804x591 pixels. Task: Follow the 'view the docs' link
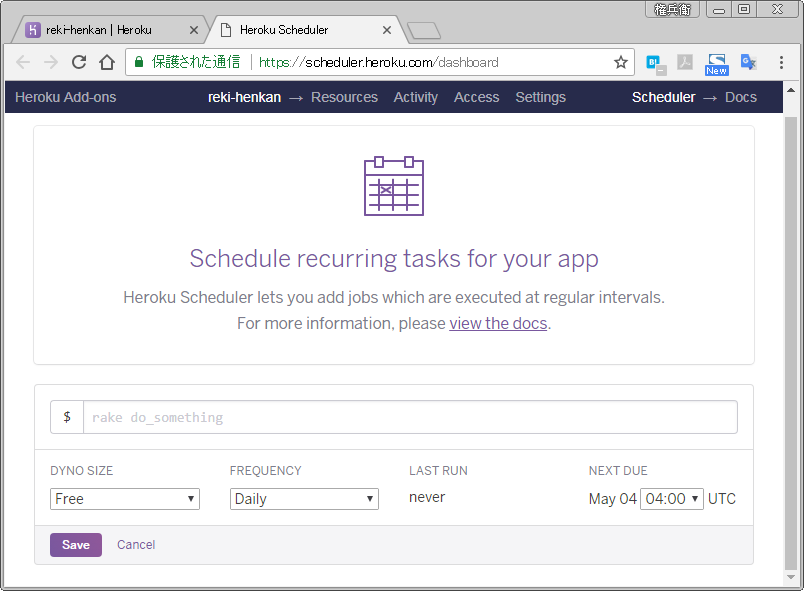pos(498,324)
